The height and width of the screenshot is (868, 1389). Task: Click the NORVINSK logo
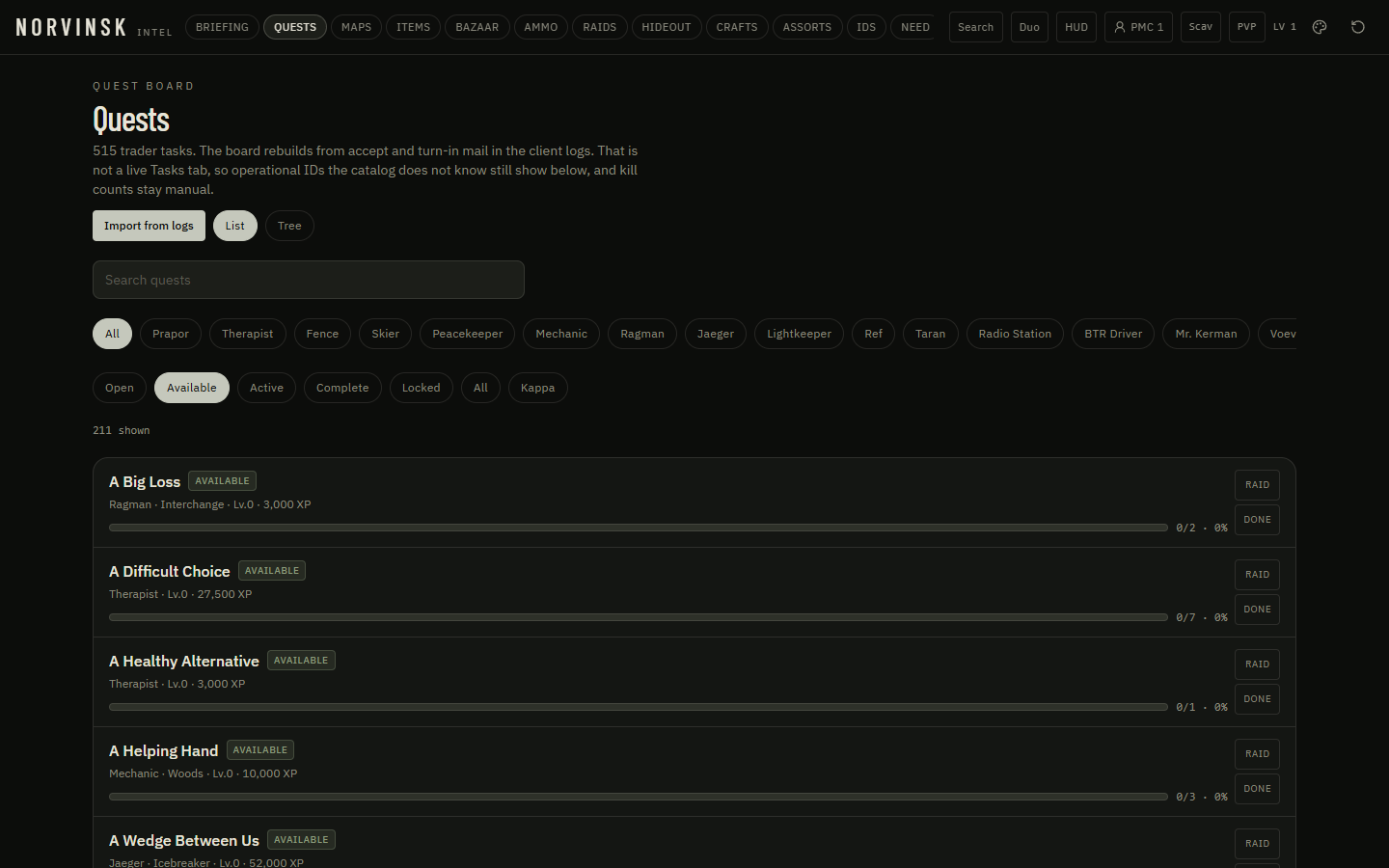tap(71, 27)
